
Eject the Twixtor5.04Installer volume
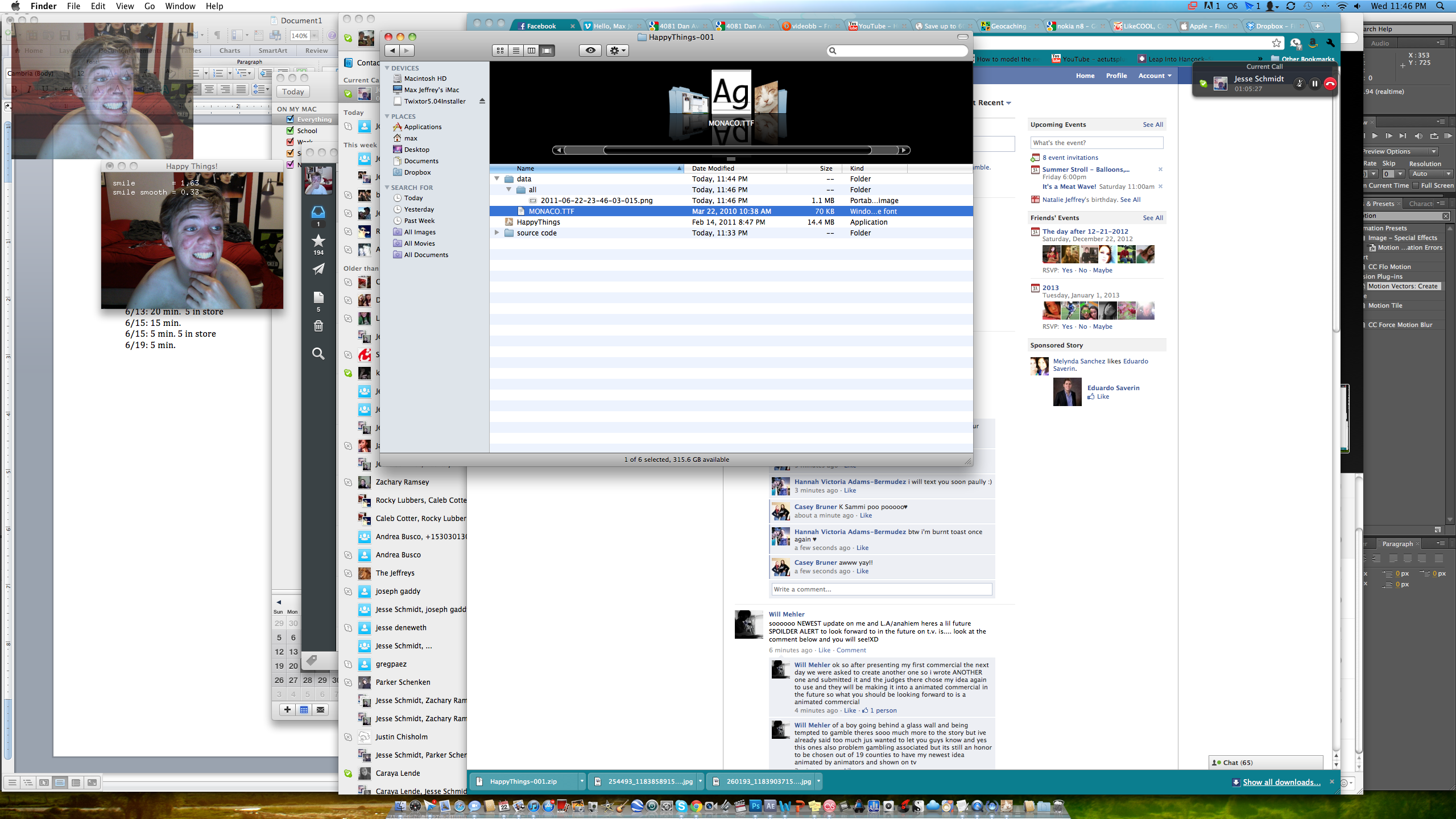[482, 101]
